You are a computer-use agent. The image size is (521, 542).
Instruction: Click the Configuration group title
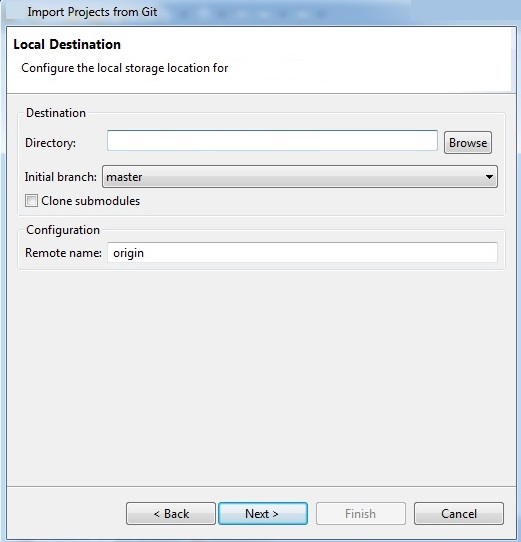tap(63, 230)
